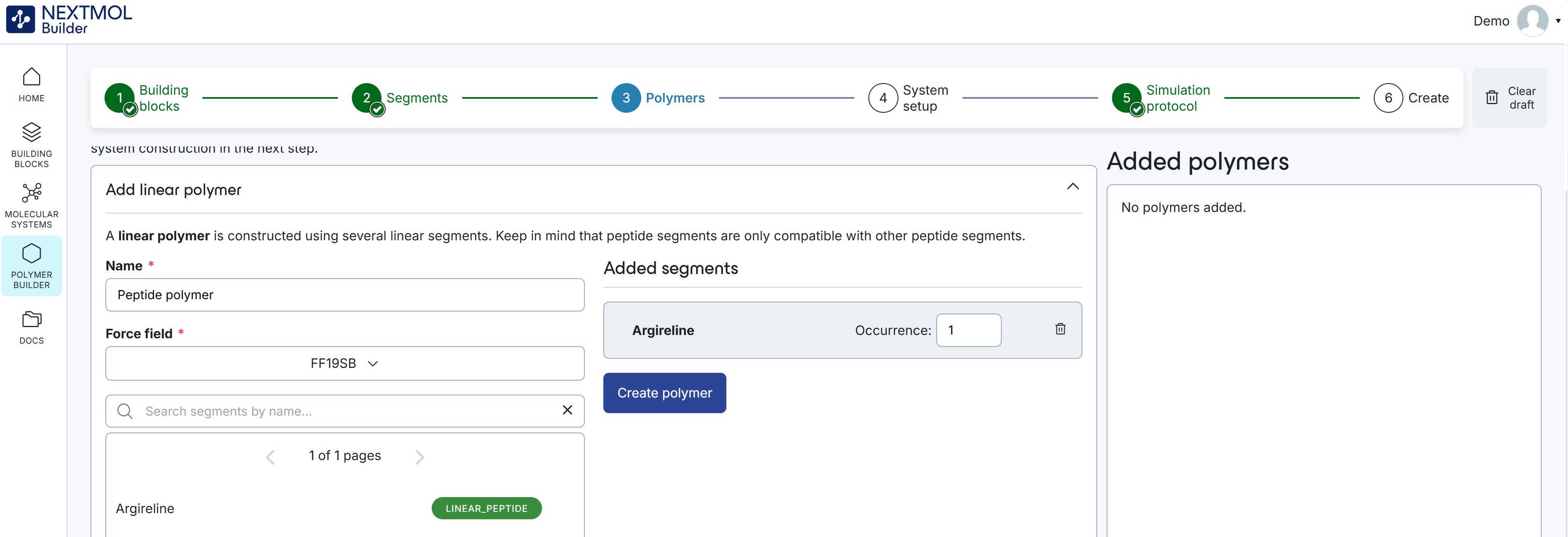Clear the segment search field

tap(567, 410)
